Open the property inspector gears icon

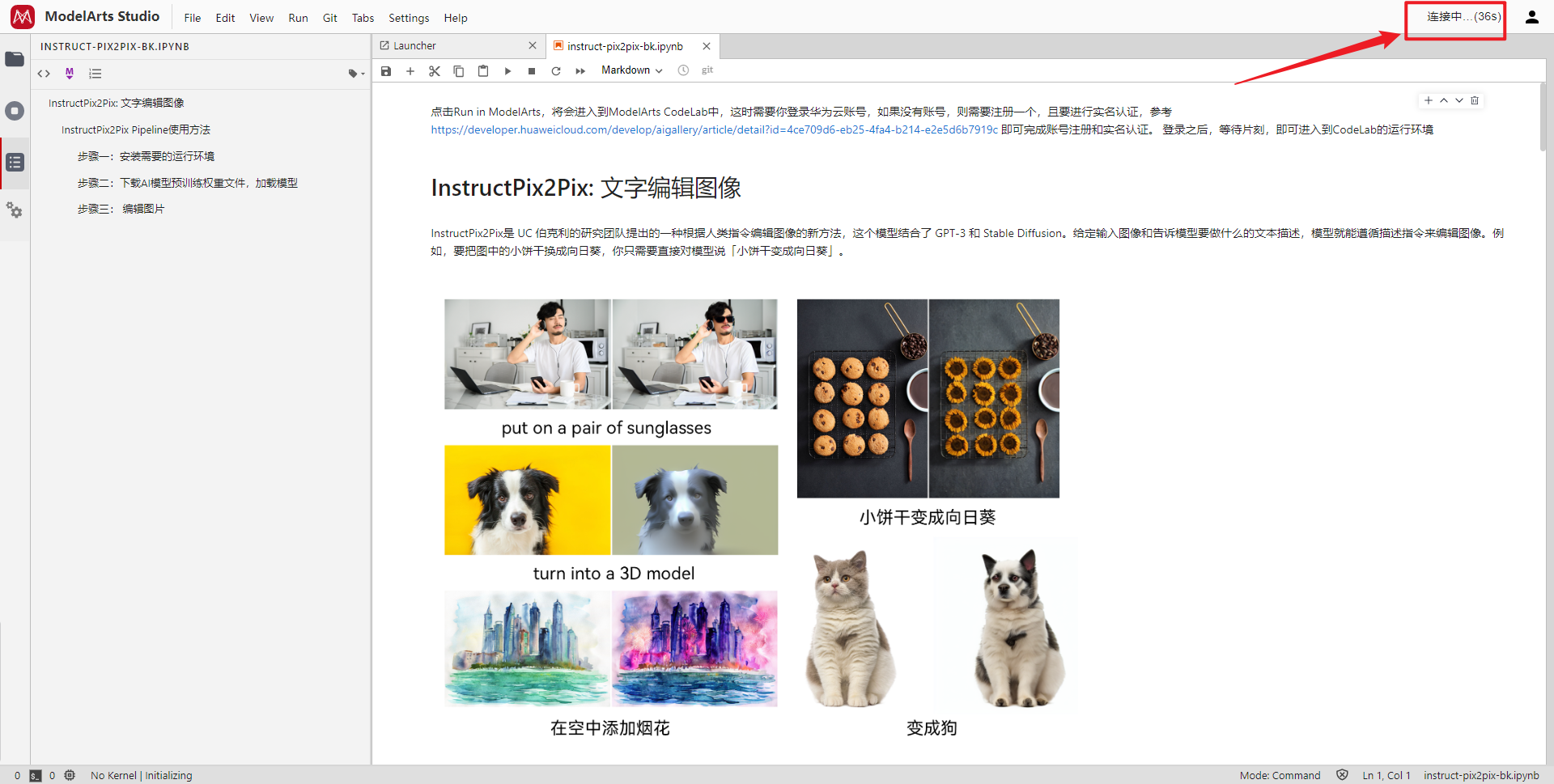(x=15, y=210)
